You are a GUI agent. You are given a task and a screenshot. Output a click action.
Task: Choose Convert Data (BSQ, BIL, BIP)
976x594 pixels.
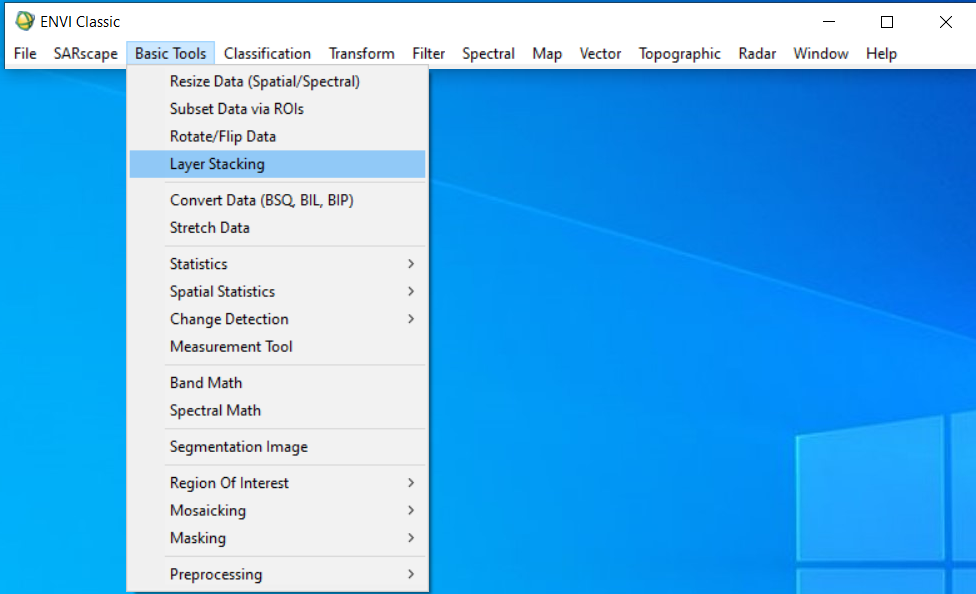[x=278, y=200]
